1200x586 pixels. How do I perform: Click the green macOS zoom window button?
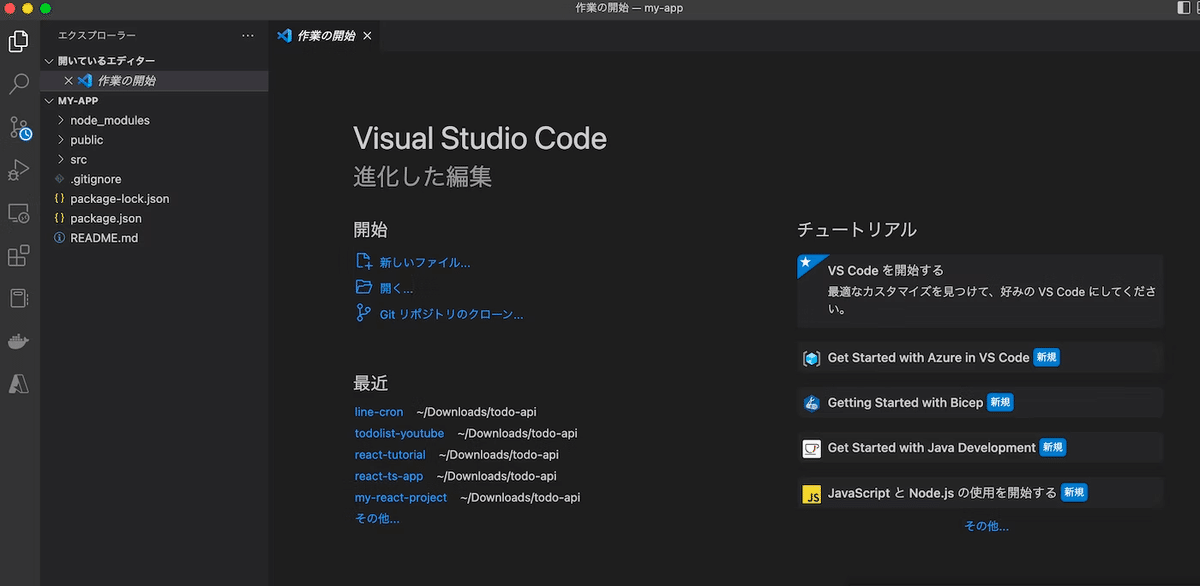[x=46, y=8]
